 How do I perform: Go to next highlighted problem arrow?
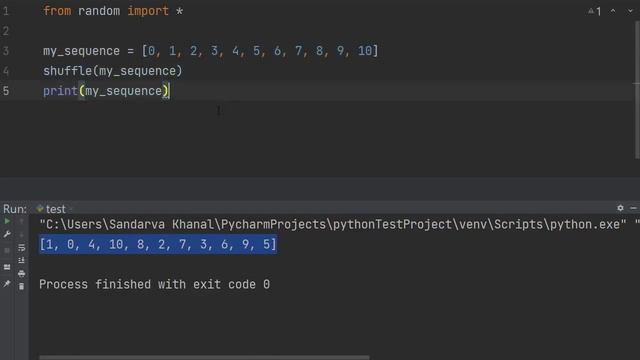630,11
